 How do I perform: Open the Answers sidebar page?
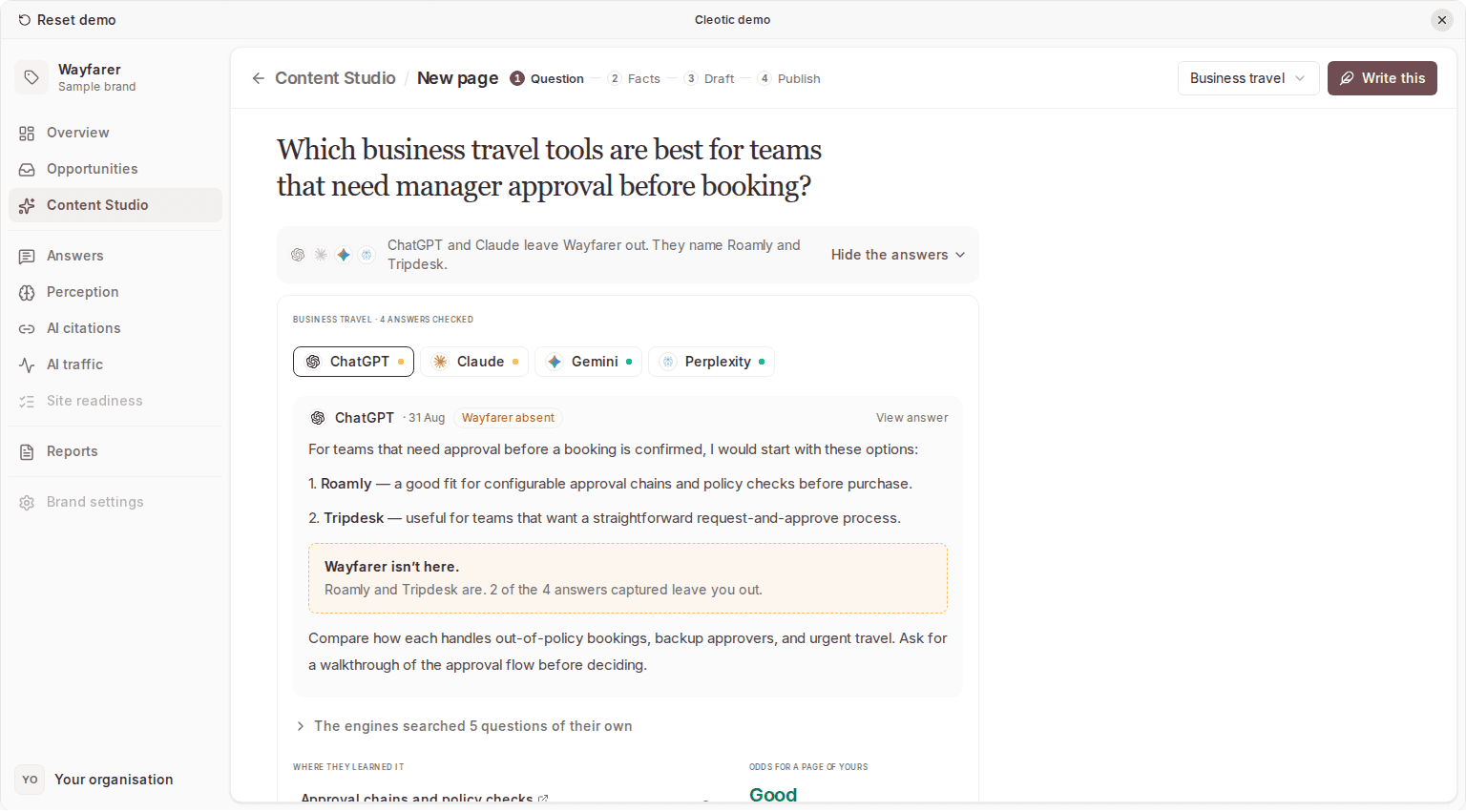(115, 257)
